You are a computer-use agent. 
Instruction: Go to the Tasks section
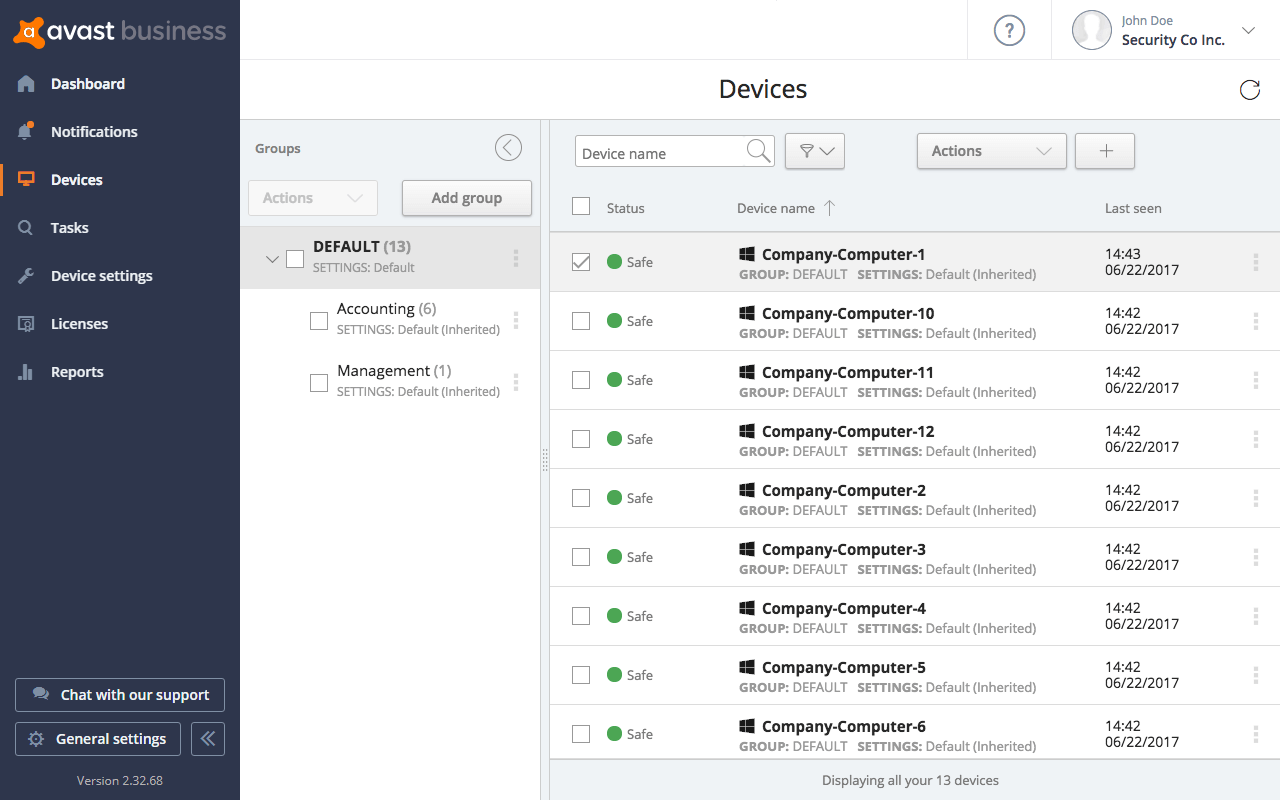[x=70, y=227]
